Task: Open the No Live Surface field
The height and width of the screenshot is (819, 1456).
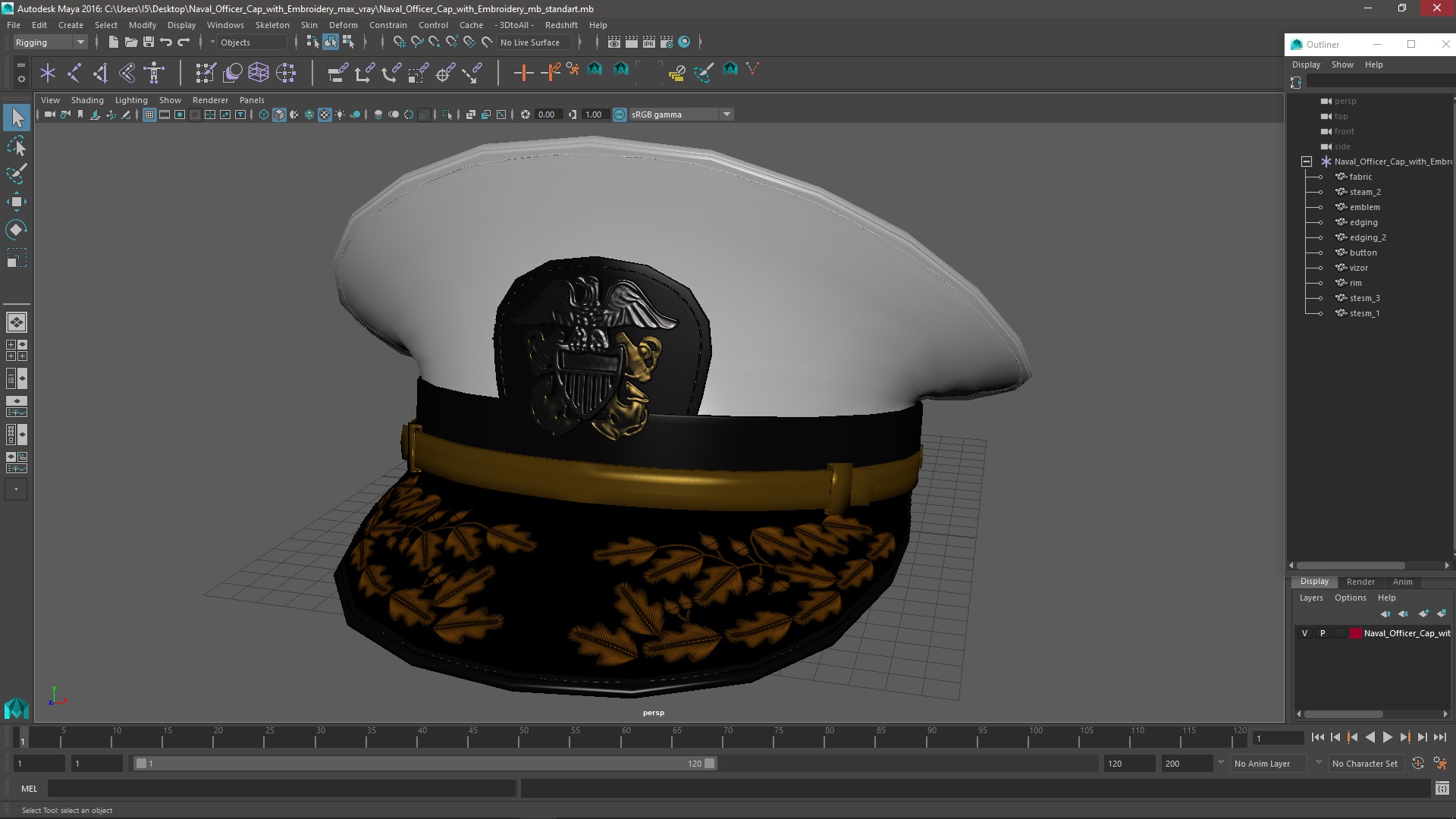Action: [x=535, y=42]
